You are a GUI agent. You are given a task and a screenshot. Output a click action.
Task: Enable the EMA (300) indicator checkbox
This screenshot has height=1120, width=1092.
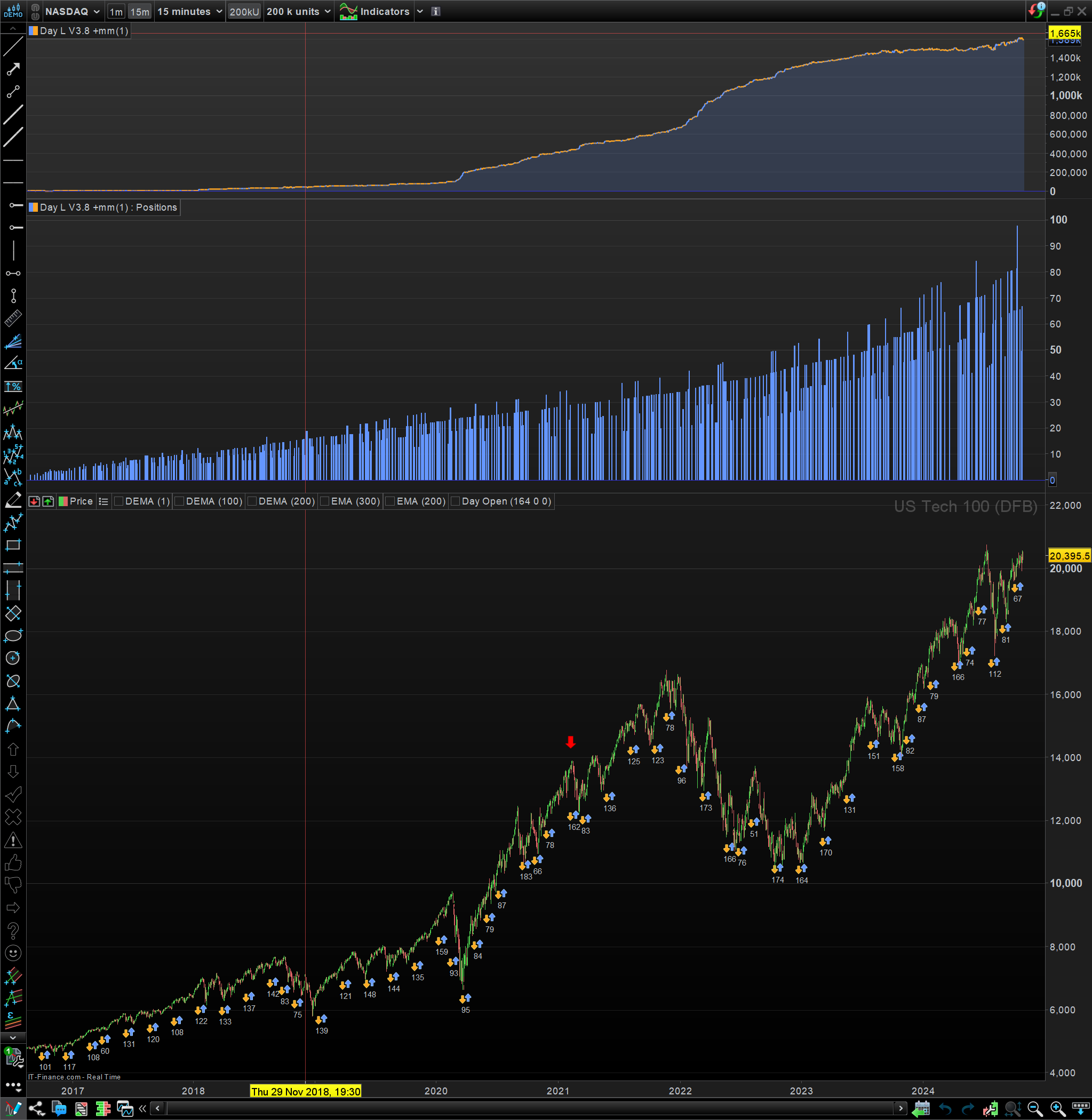[x=325, y=501]
